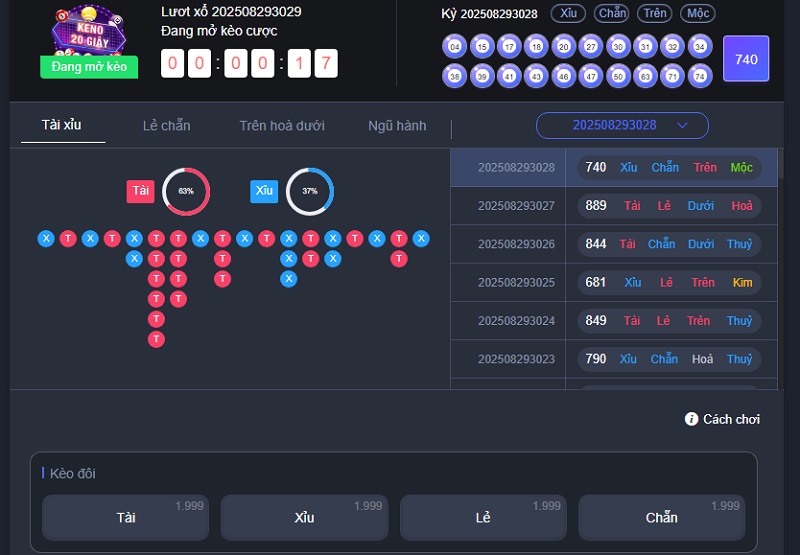Click the Tài 63% donut chart

point(186,191)
